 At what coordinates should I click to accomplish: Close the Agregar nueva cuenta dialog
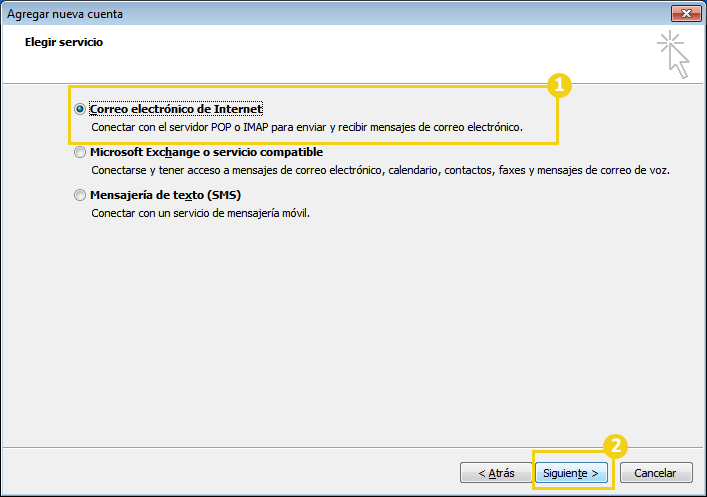[686, 14]
